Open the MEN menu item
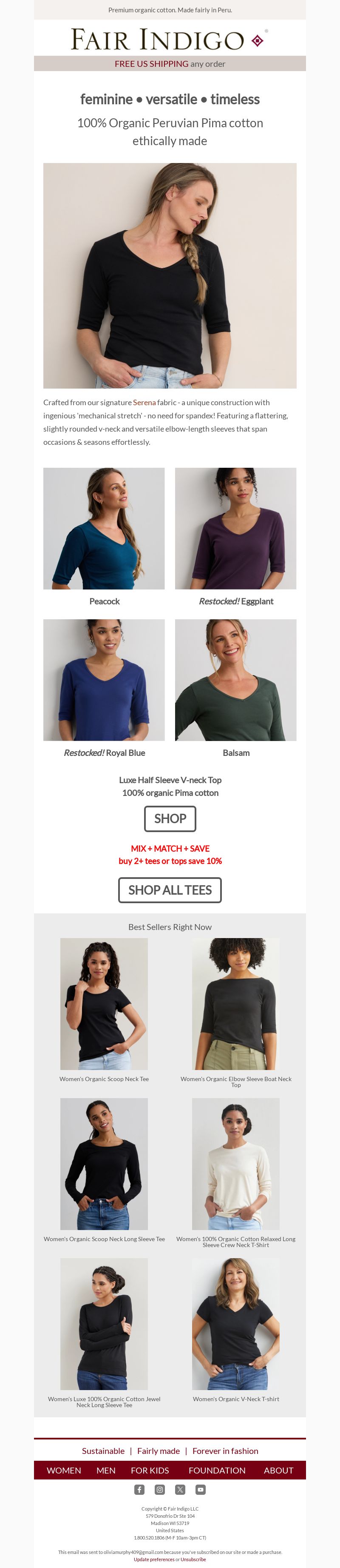Screen dimensions: 340x1568 click(106, 1470)
